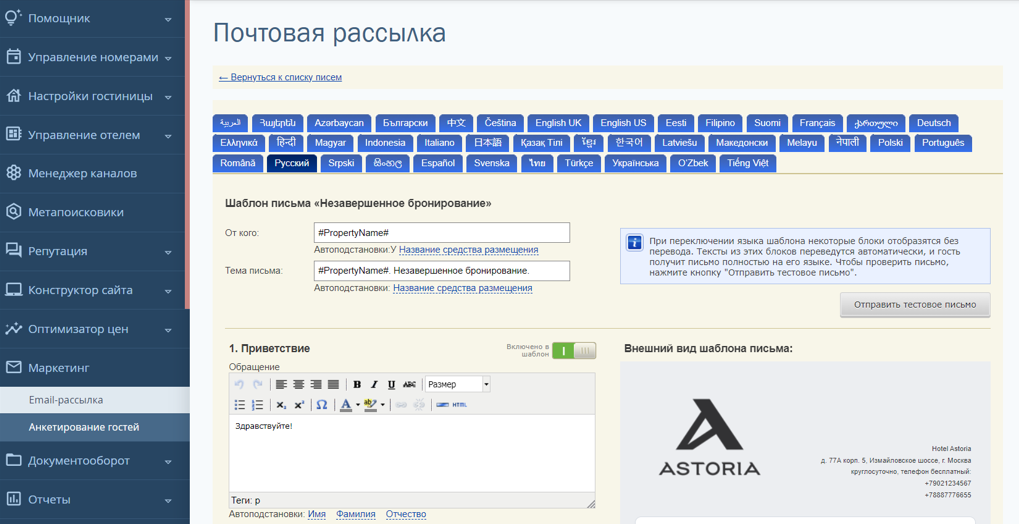Apply subscript formatting

click(281, 405)
